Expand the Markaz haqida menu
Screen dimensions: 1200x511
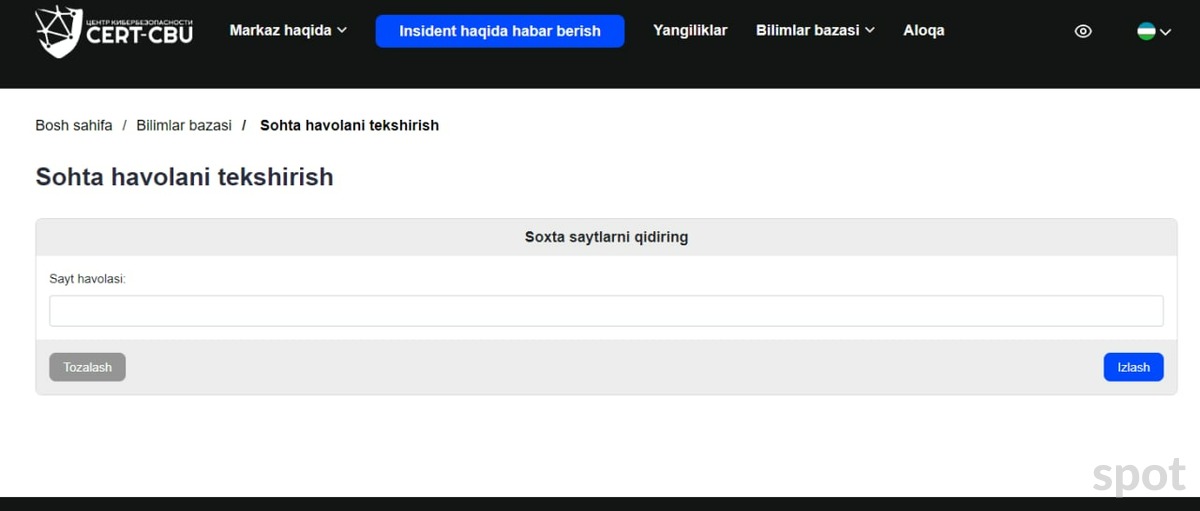288,30
